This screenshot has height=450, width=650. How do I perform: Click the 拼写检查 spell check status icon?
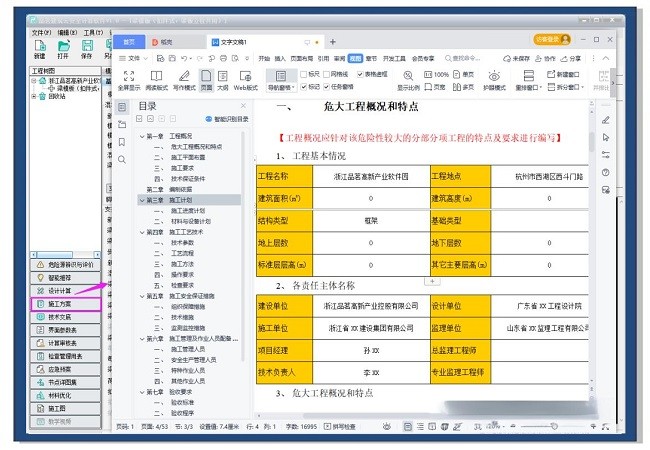(x=327, y=426)
